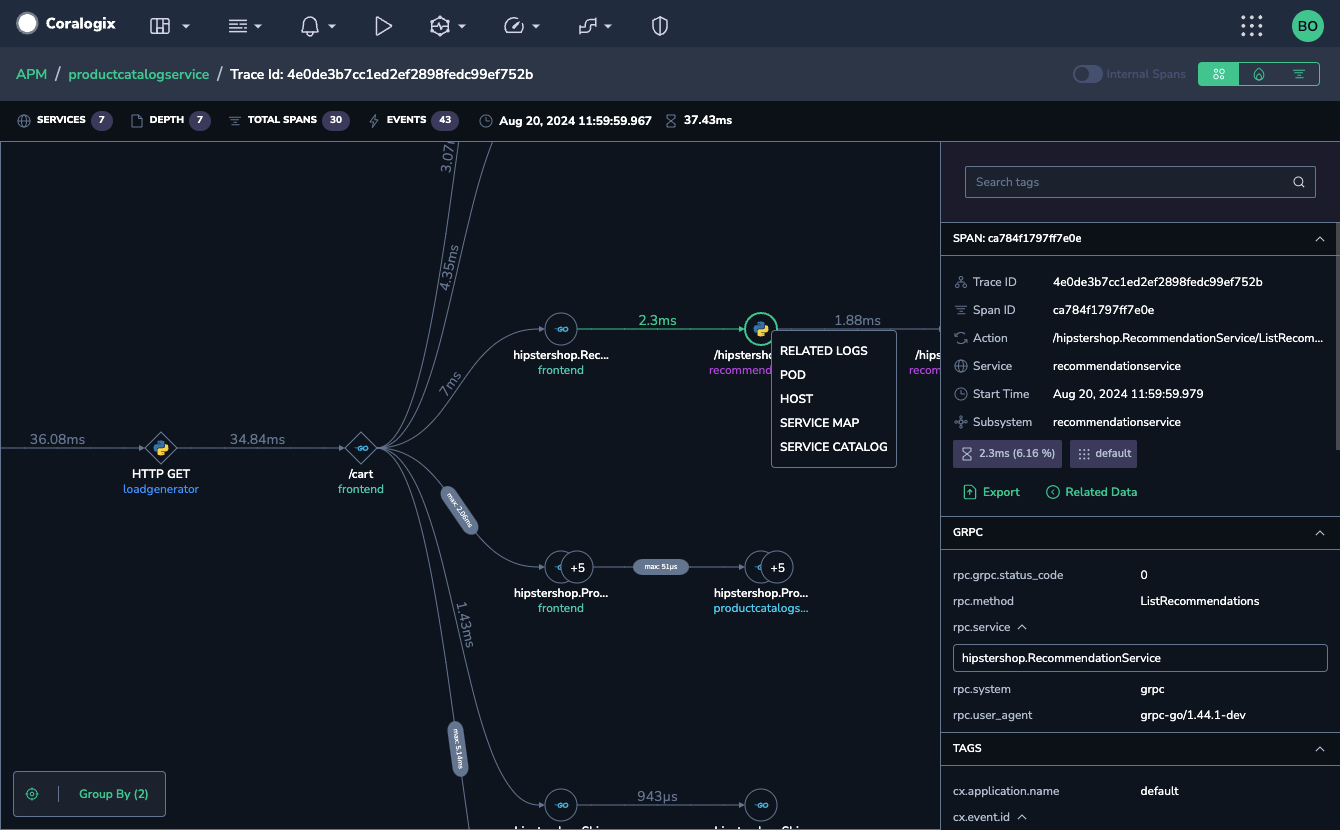Click the play button icon in top navigation
Viewport: 1340px width, 830px height.
tap(383, 27)
